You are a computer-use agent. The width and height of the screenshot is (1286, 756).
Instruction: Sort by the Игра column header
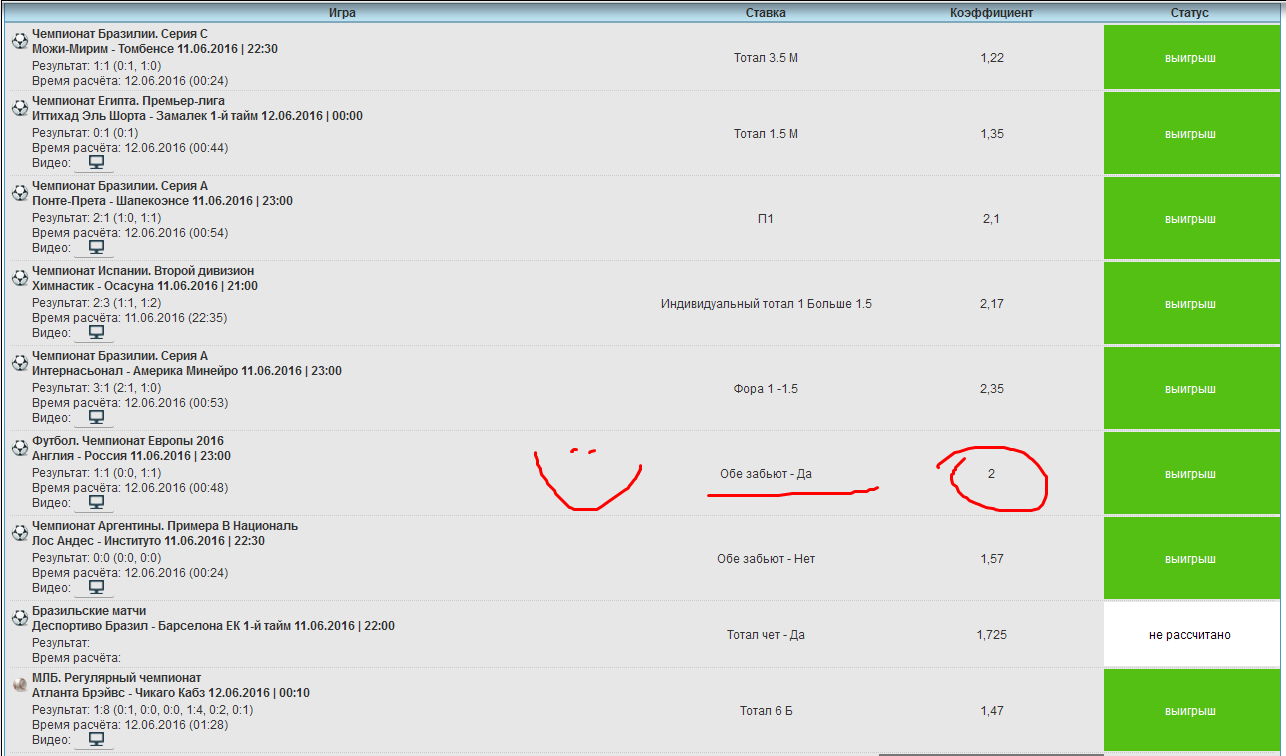tap(342, 13)
